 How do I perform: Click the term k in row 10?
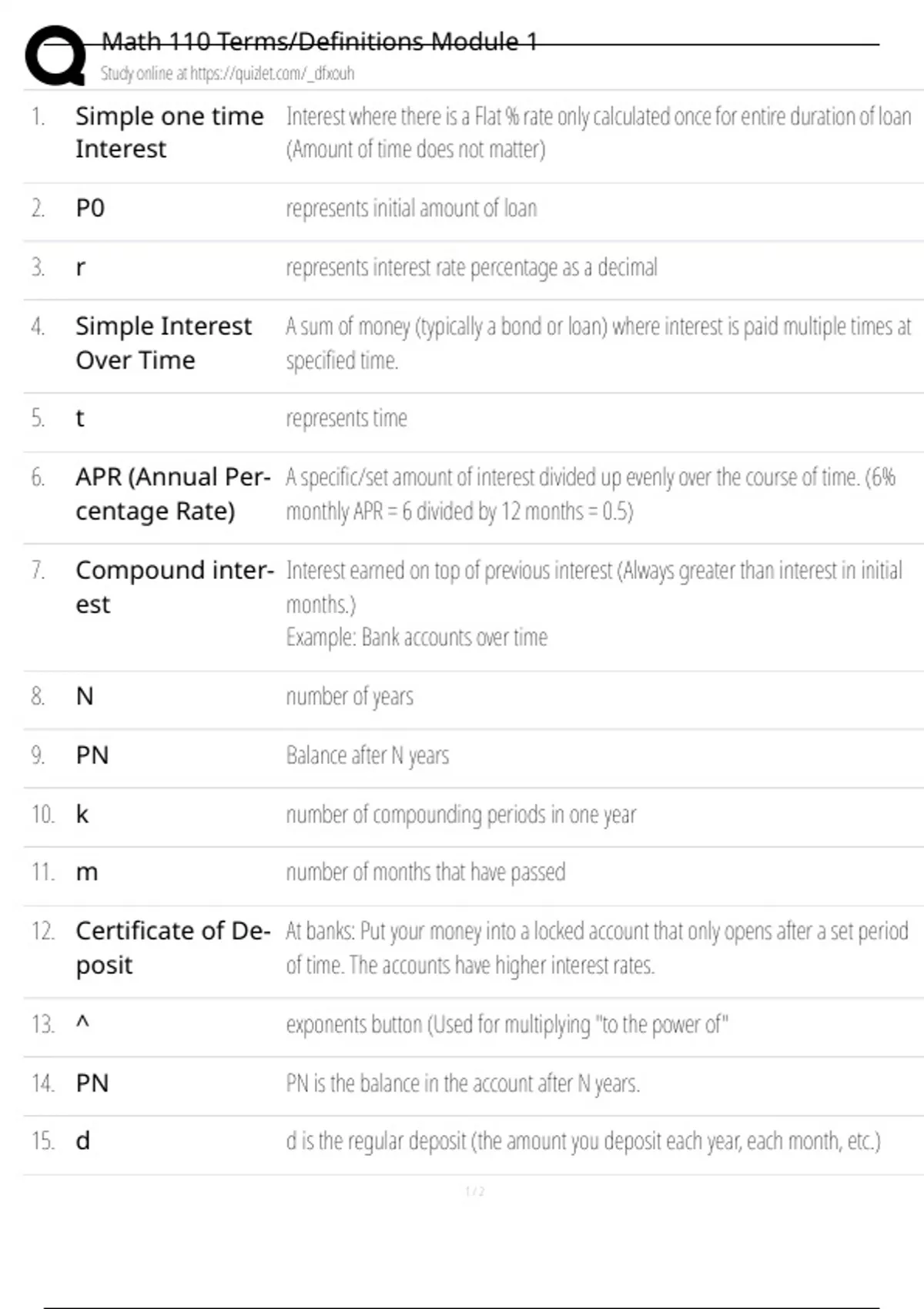point(82,814)
